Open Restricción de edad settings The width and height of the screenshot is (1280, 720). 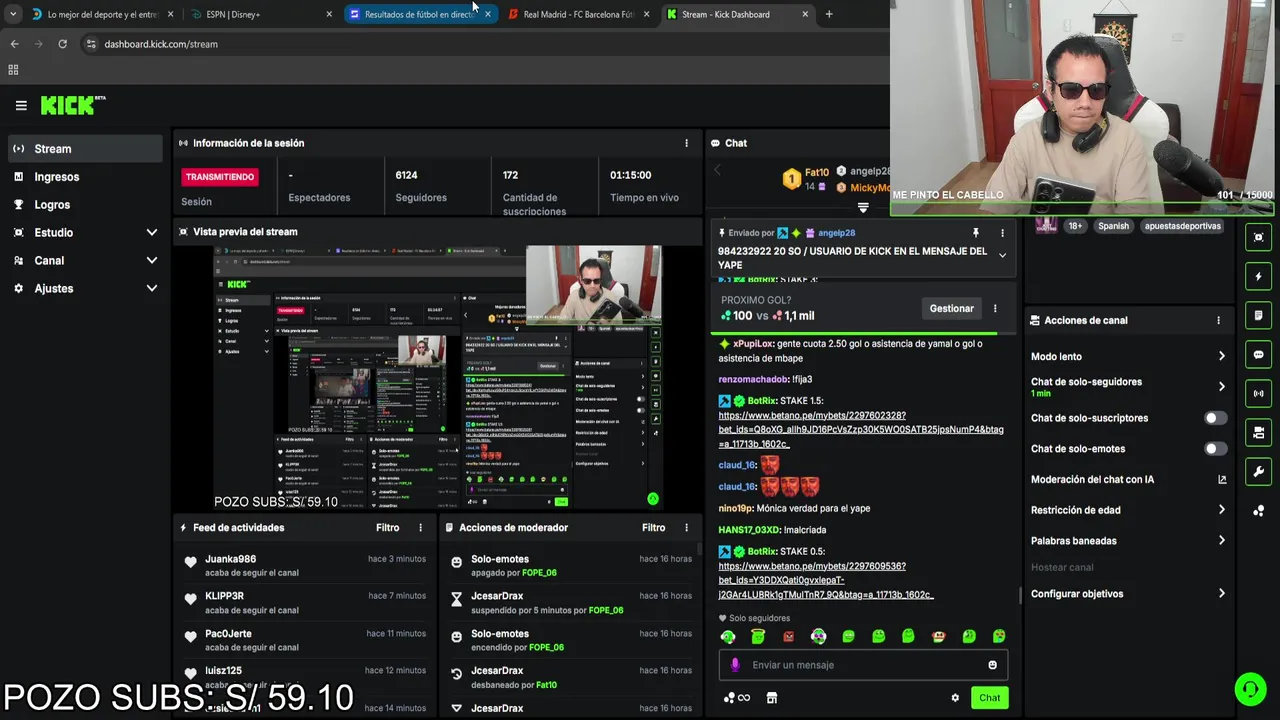(x=1128, y=510)
